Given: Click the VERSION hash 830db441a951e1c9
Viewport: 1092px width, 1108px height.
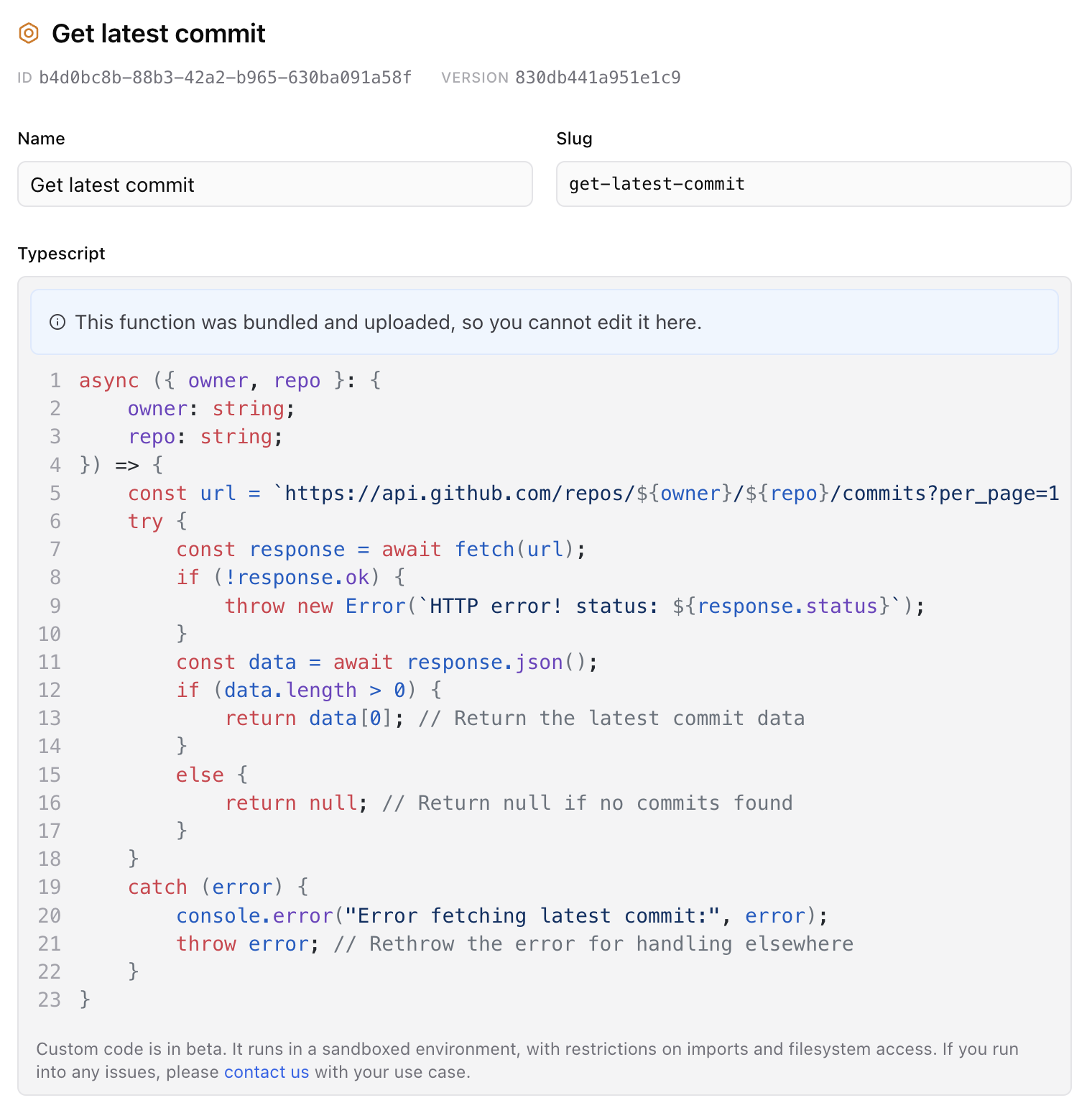Looking at the screenshot, I should (598, 78).
